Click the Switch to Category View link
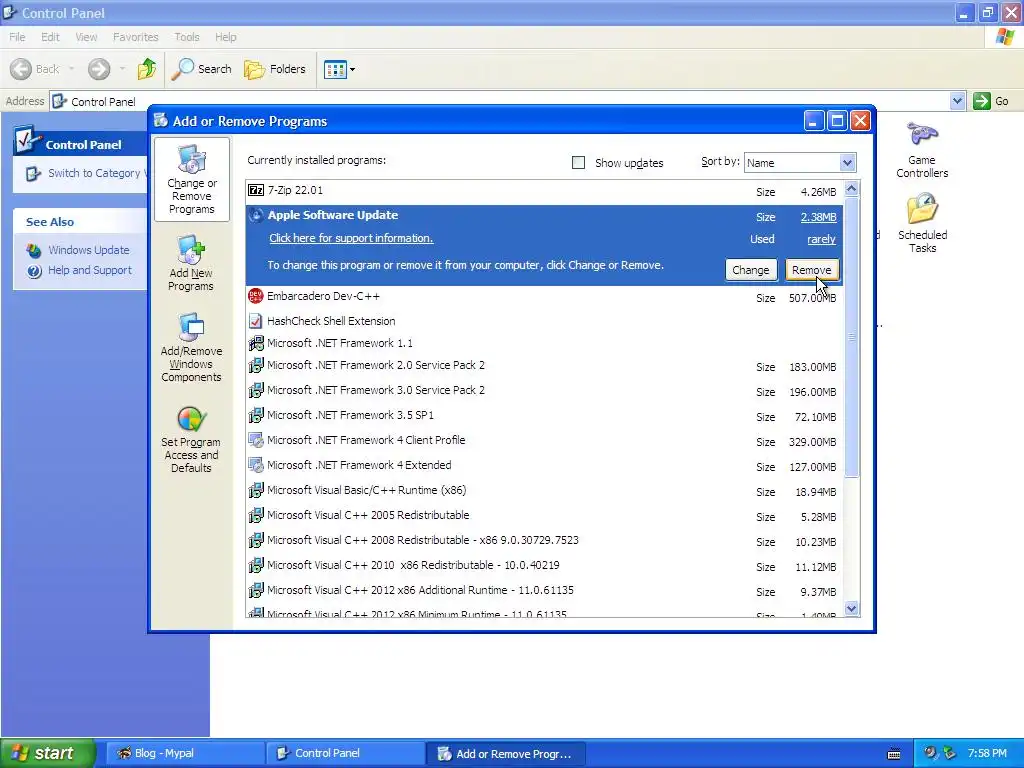This screenshot has height=768, width=1024. 97,173
